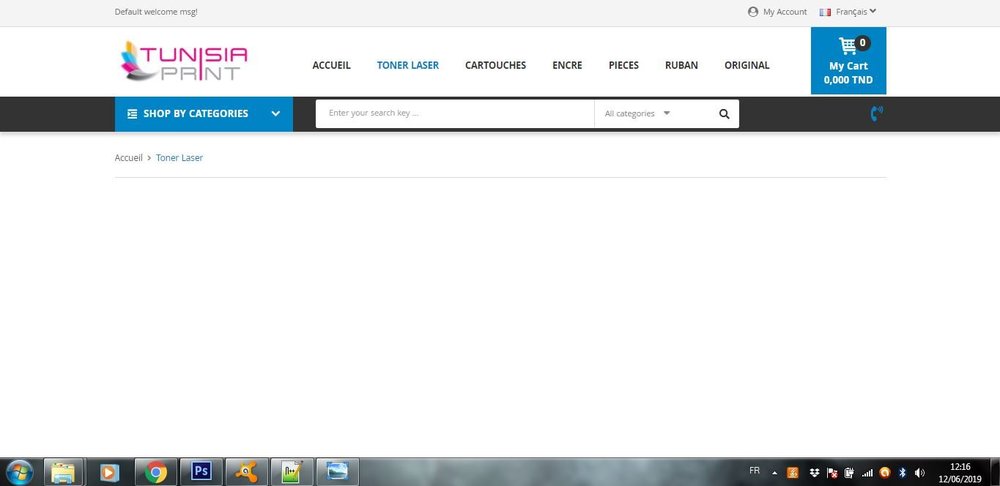Click the power plug tray icon
This screenshot has width=1000, height=486.
click(x=849, y=473)
